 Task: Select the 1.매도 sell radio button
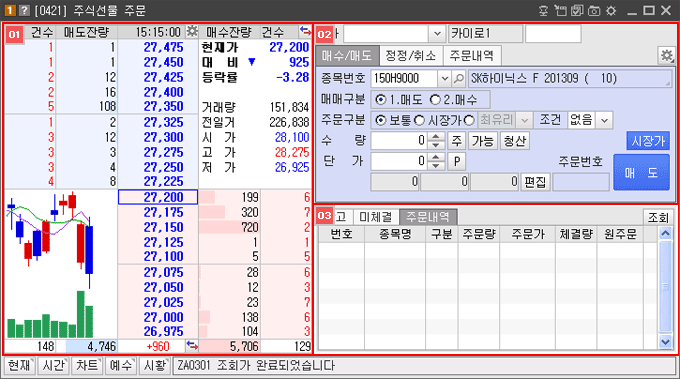(381, 100)
